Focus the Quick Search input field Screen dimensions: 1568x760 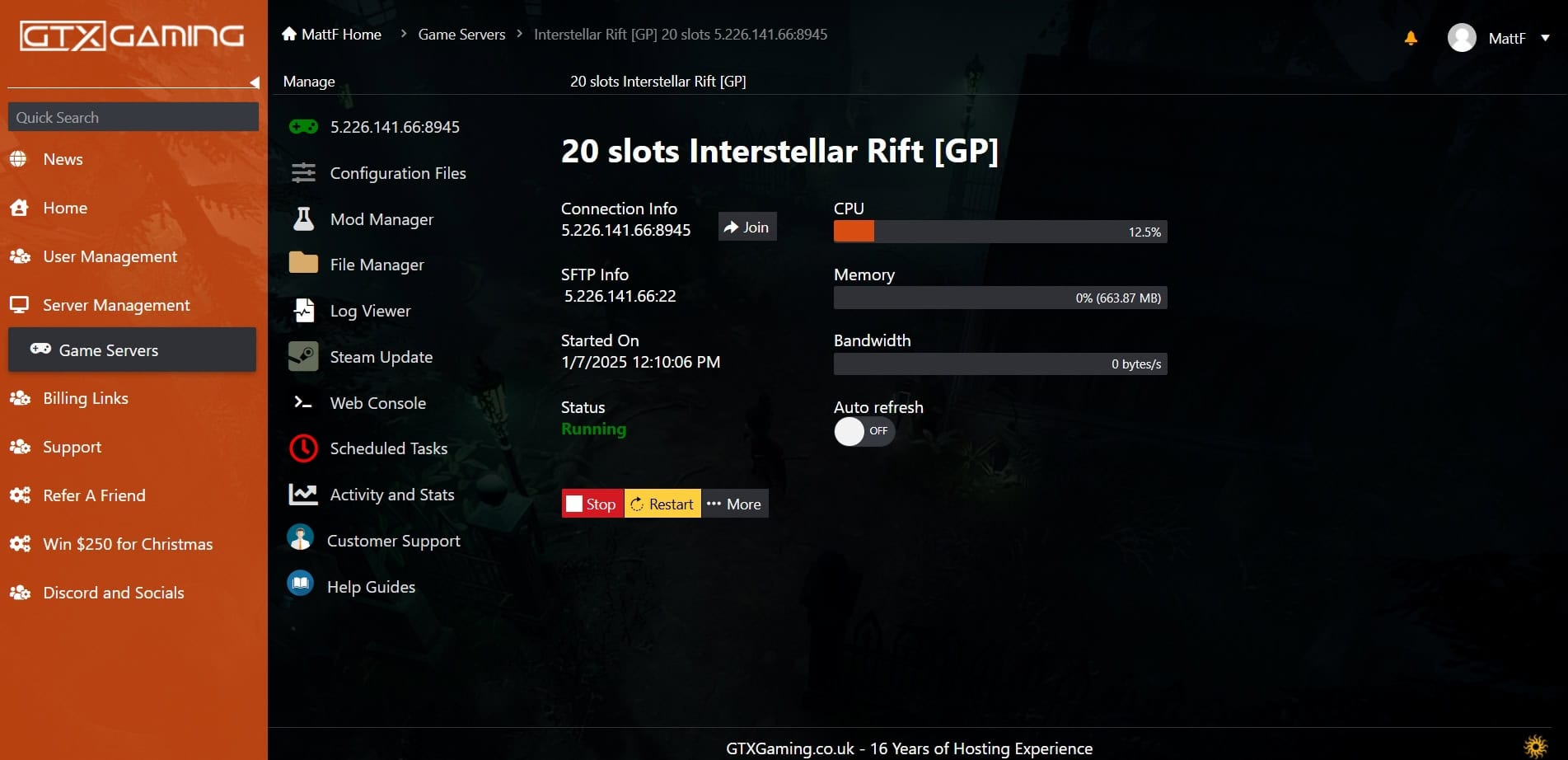(x=133, y=117)
